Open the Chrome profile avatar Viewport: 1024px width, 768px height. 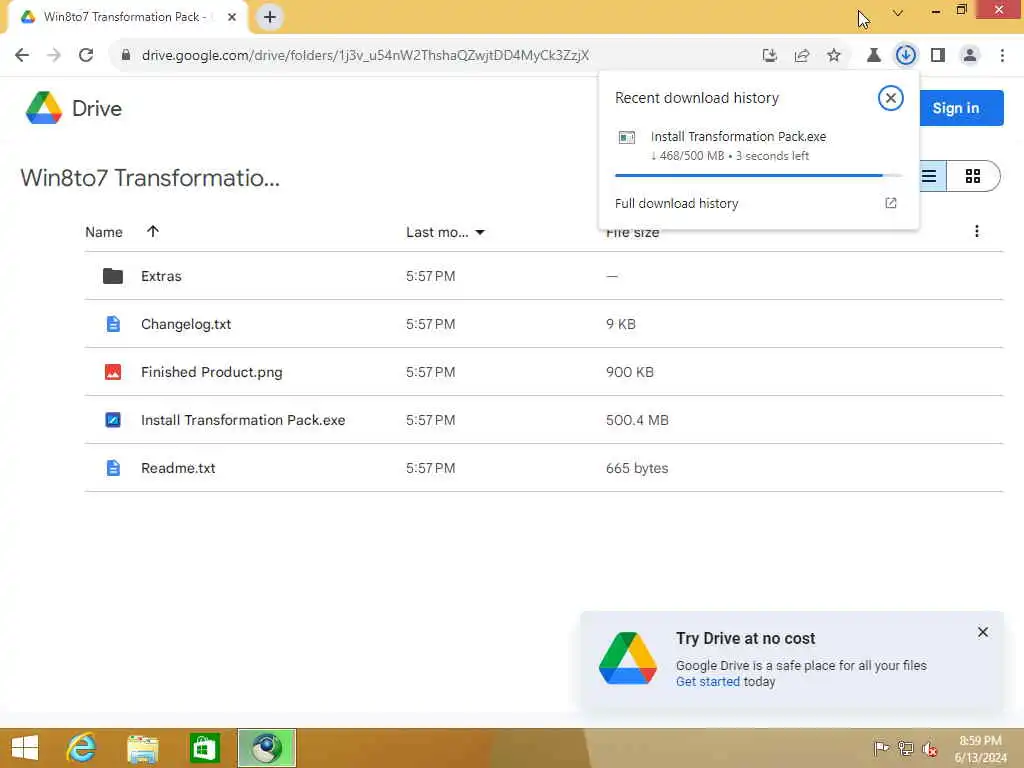click(x=970, y=55)
